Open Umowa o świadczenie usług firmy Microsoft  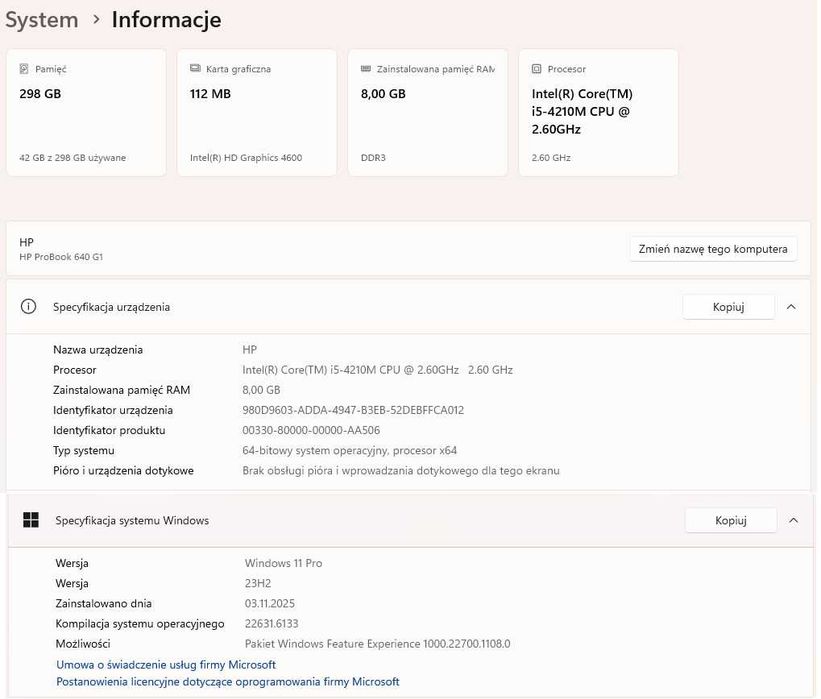point(166,664)
